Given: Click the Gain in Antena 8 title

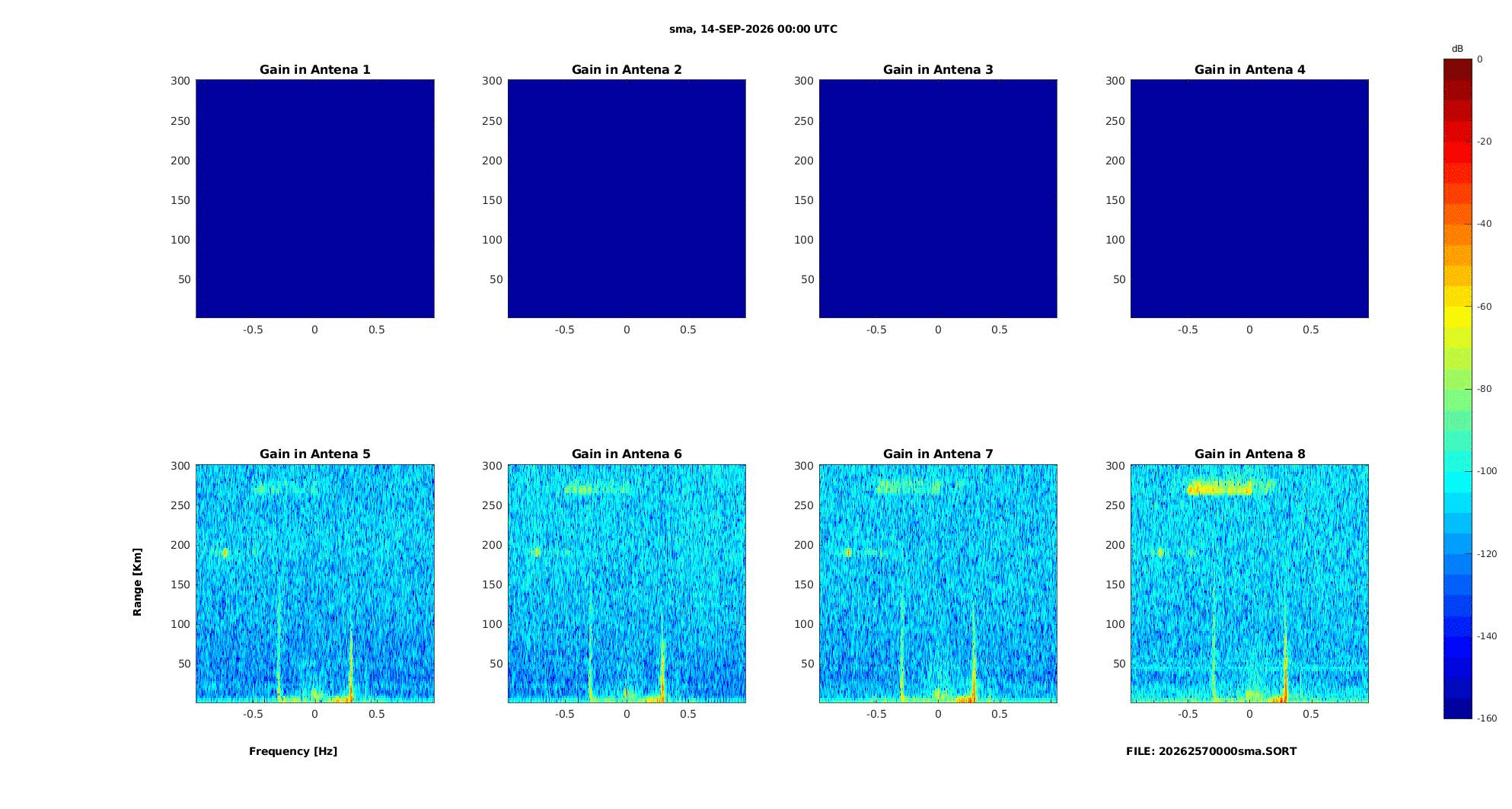Looking at the screenshot, I should coord(1249,454).
